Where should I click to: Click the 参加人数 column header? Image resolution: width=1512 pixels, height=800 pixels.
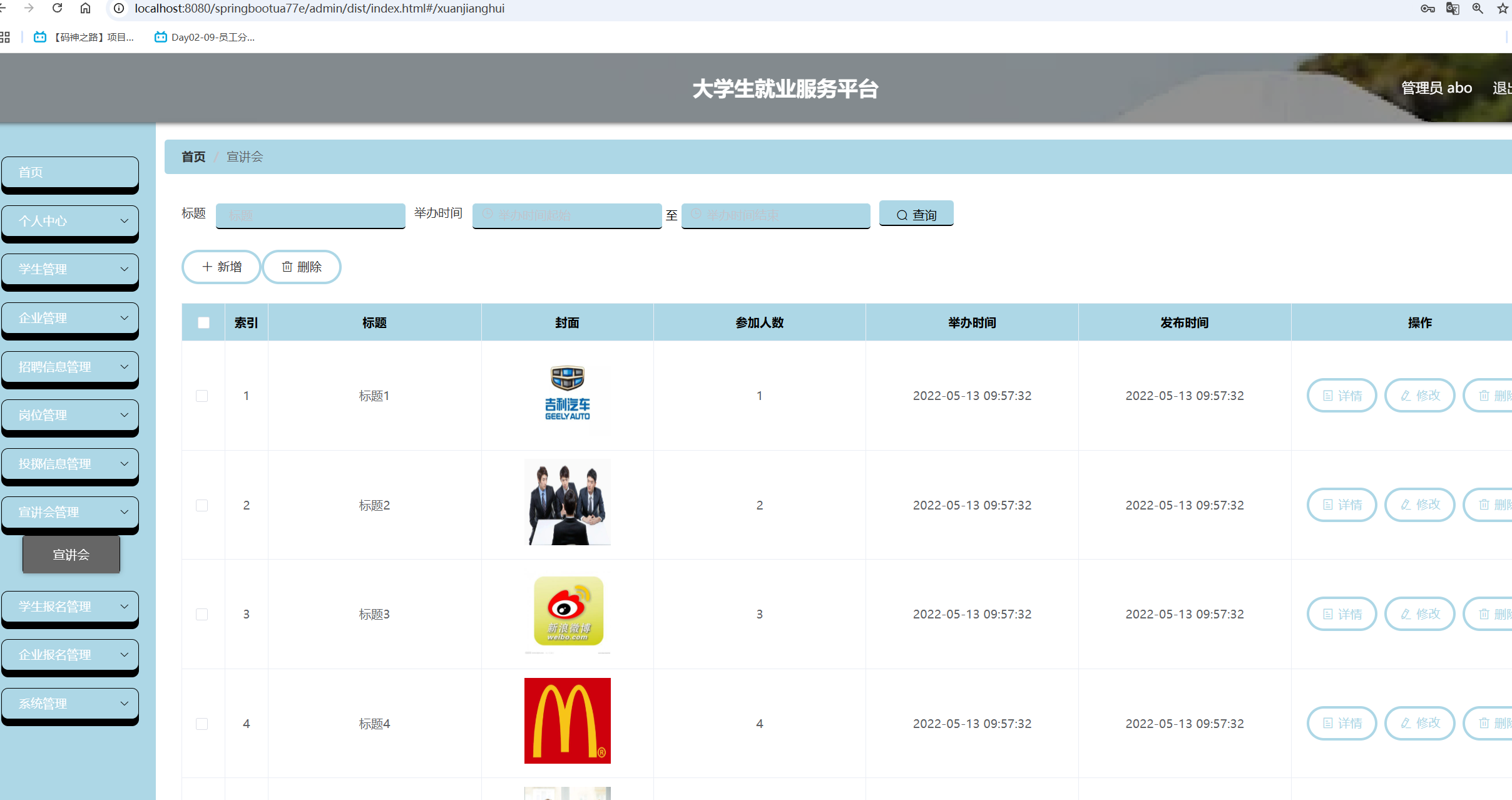tap(759, 322)
